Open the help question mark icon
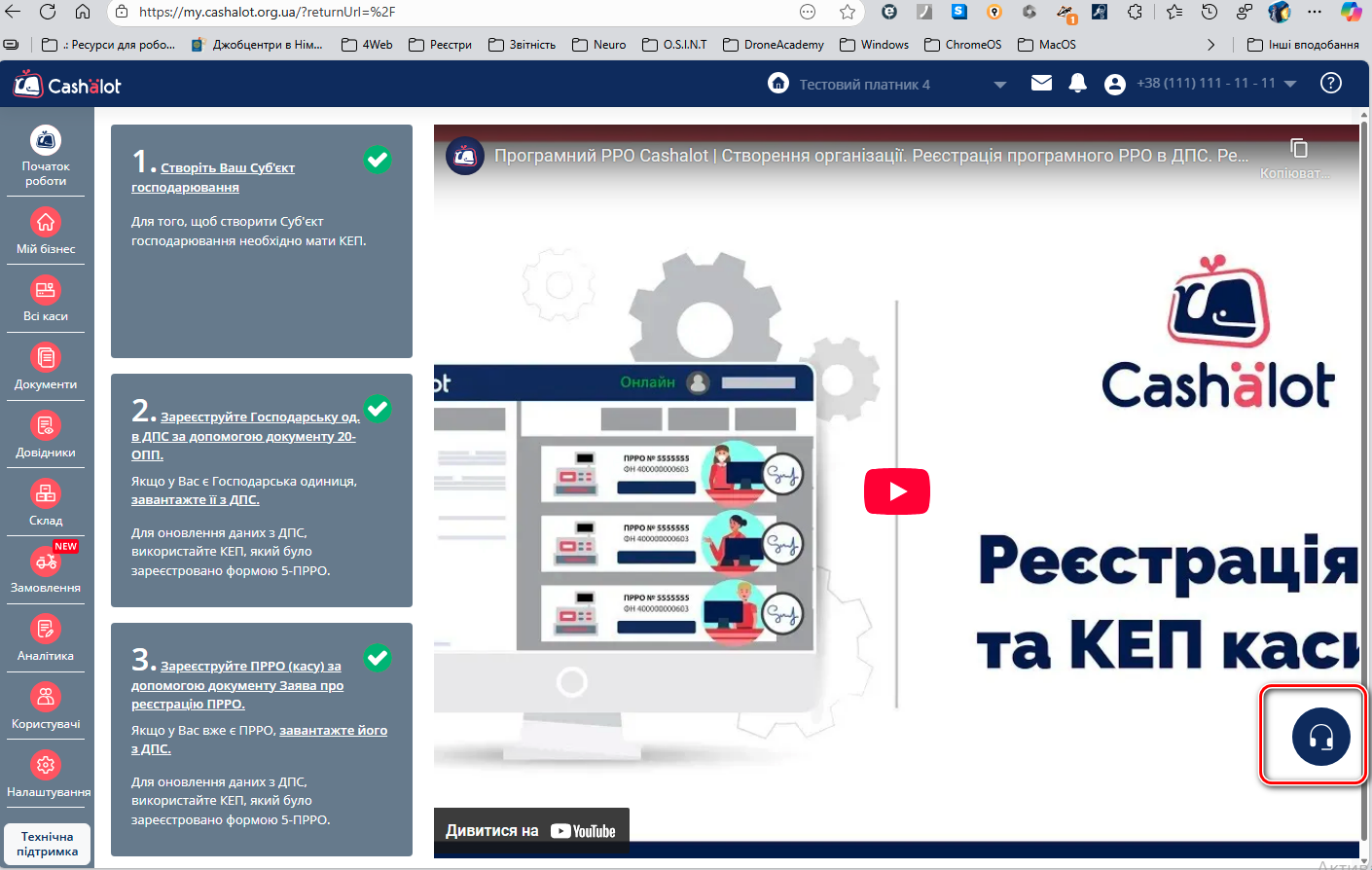 (1330, 84)
